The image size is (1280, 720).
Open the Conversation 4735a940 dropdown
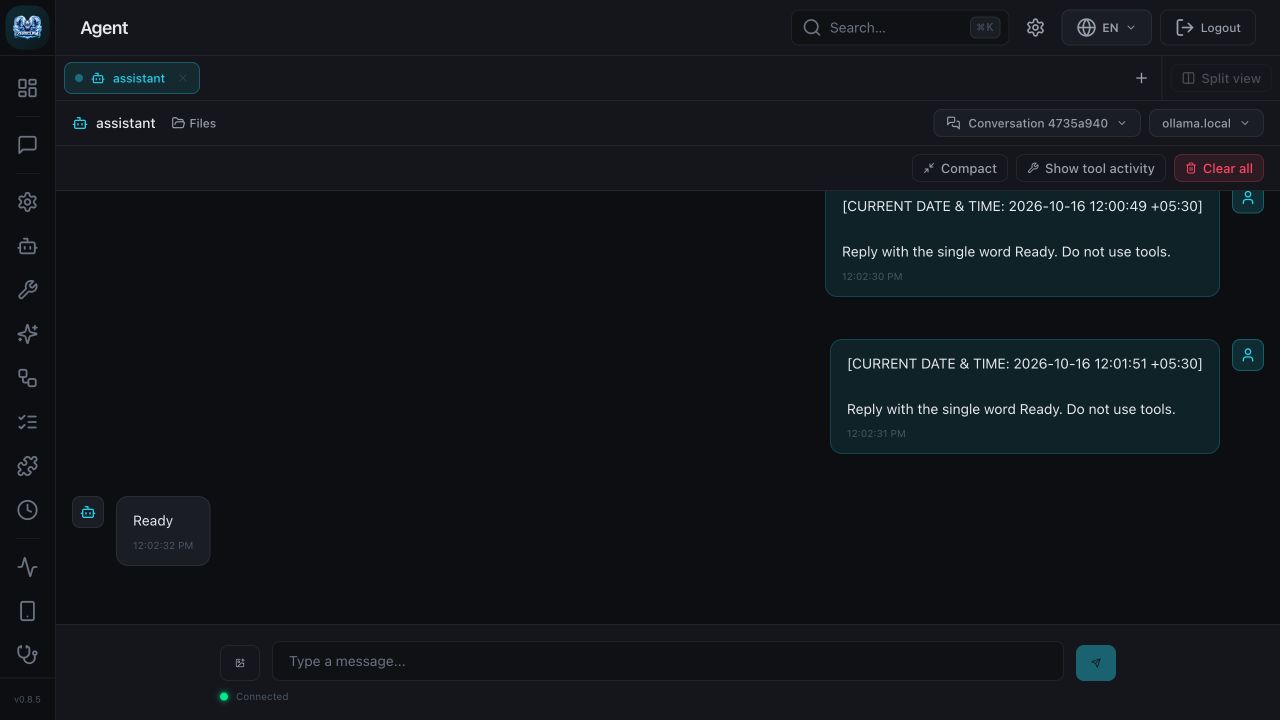click(x=1037, y=123)
